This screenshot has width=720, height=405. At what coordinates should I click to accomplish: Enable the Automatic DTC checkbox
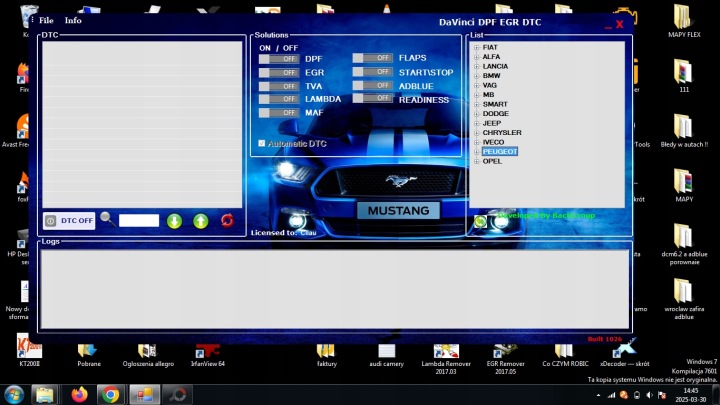(262, 144)
